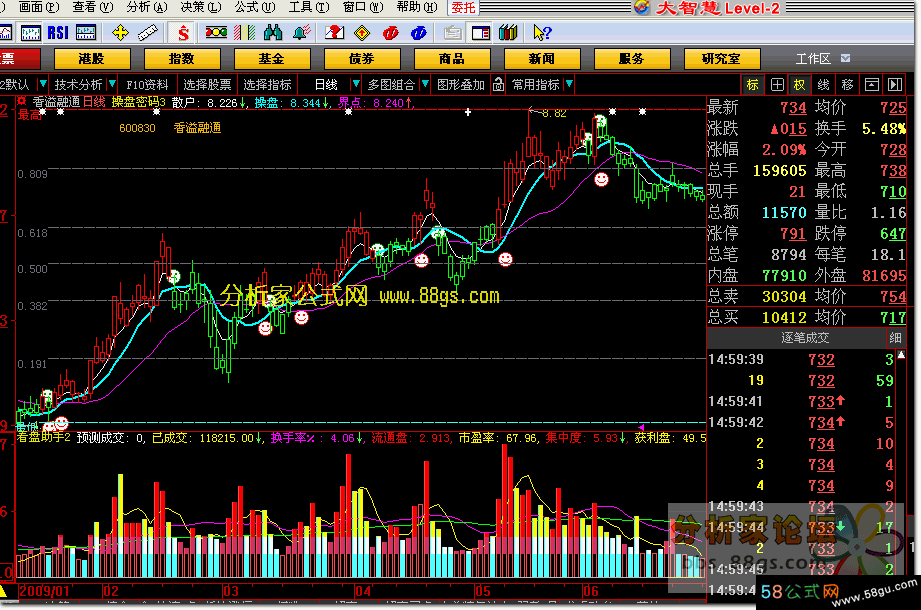The width and height of the screenshot is (921, 610).
Task: Click the 选择股票 button
Action: coord(207,85)
